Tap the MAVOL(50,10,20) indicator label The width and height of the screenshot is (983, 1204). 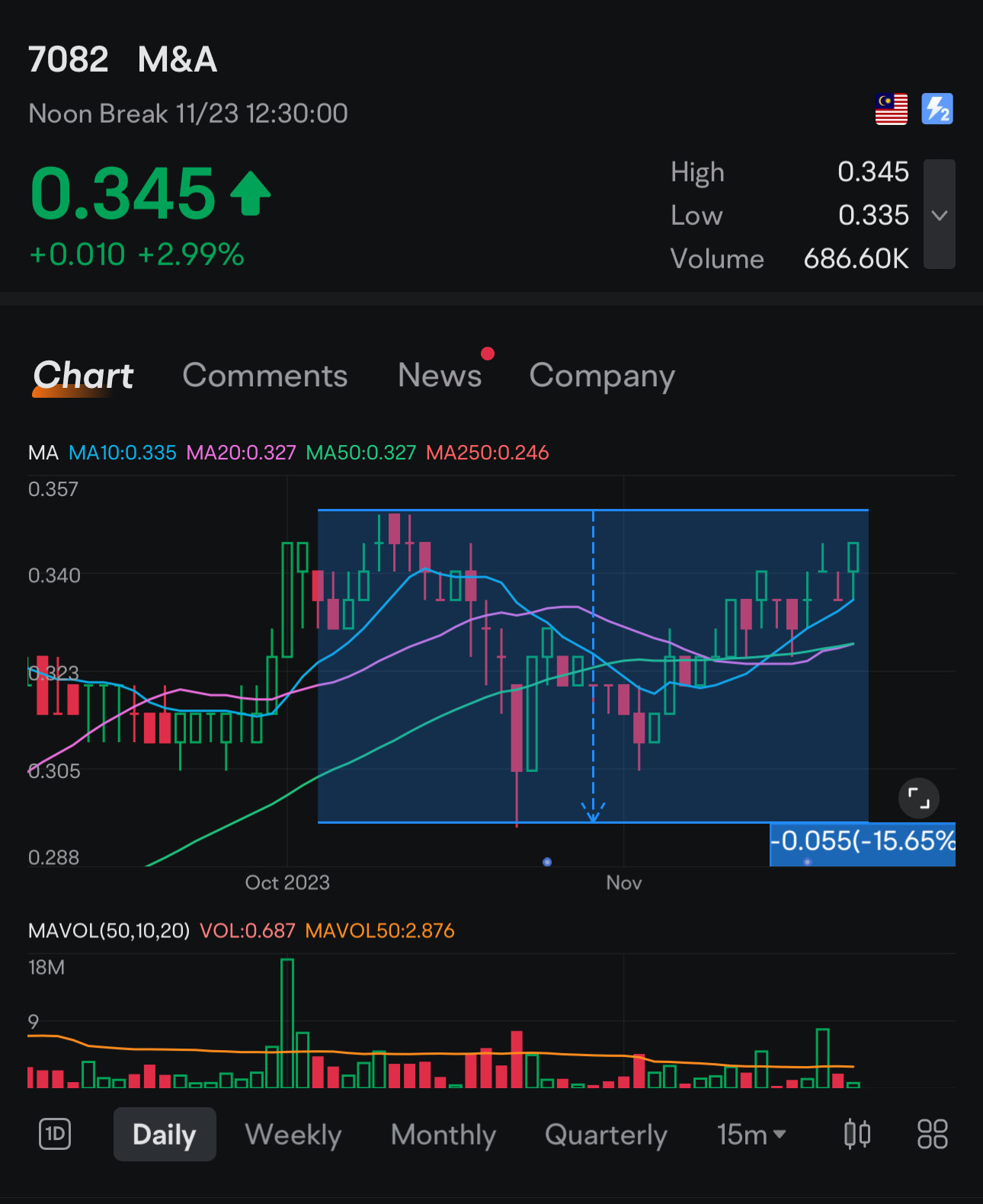point(109,930)
